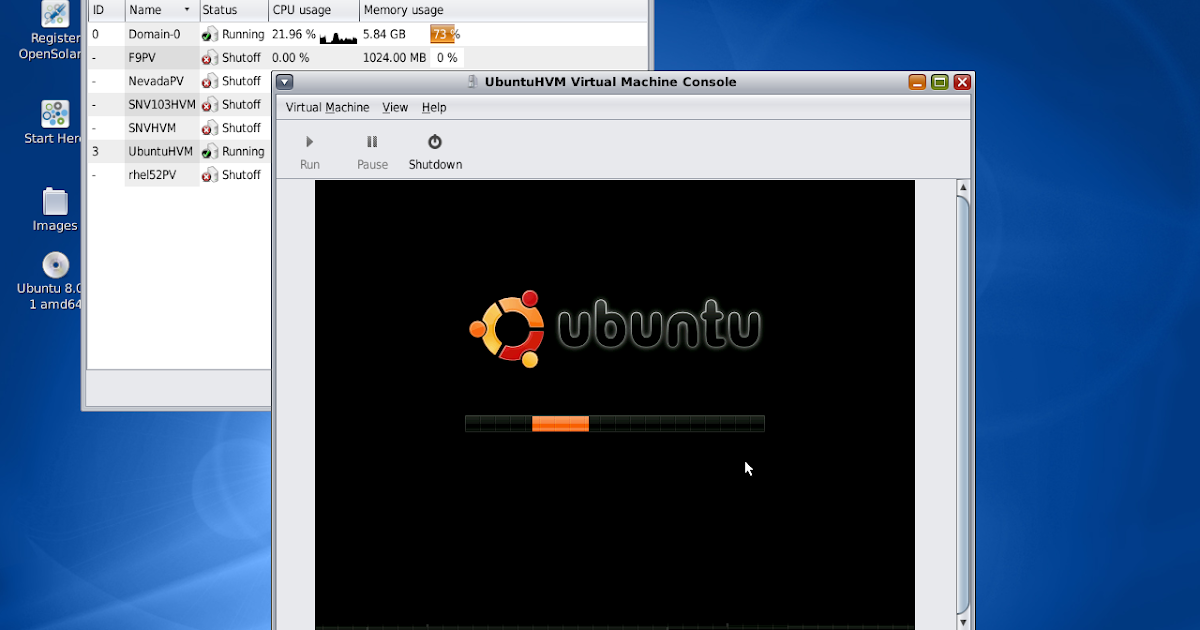1200x630 pixels.
Task: Click the scrollbar up arrow in console
Action: 963,188
